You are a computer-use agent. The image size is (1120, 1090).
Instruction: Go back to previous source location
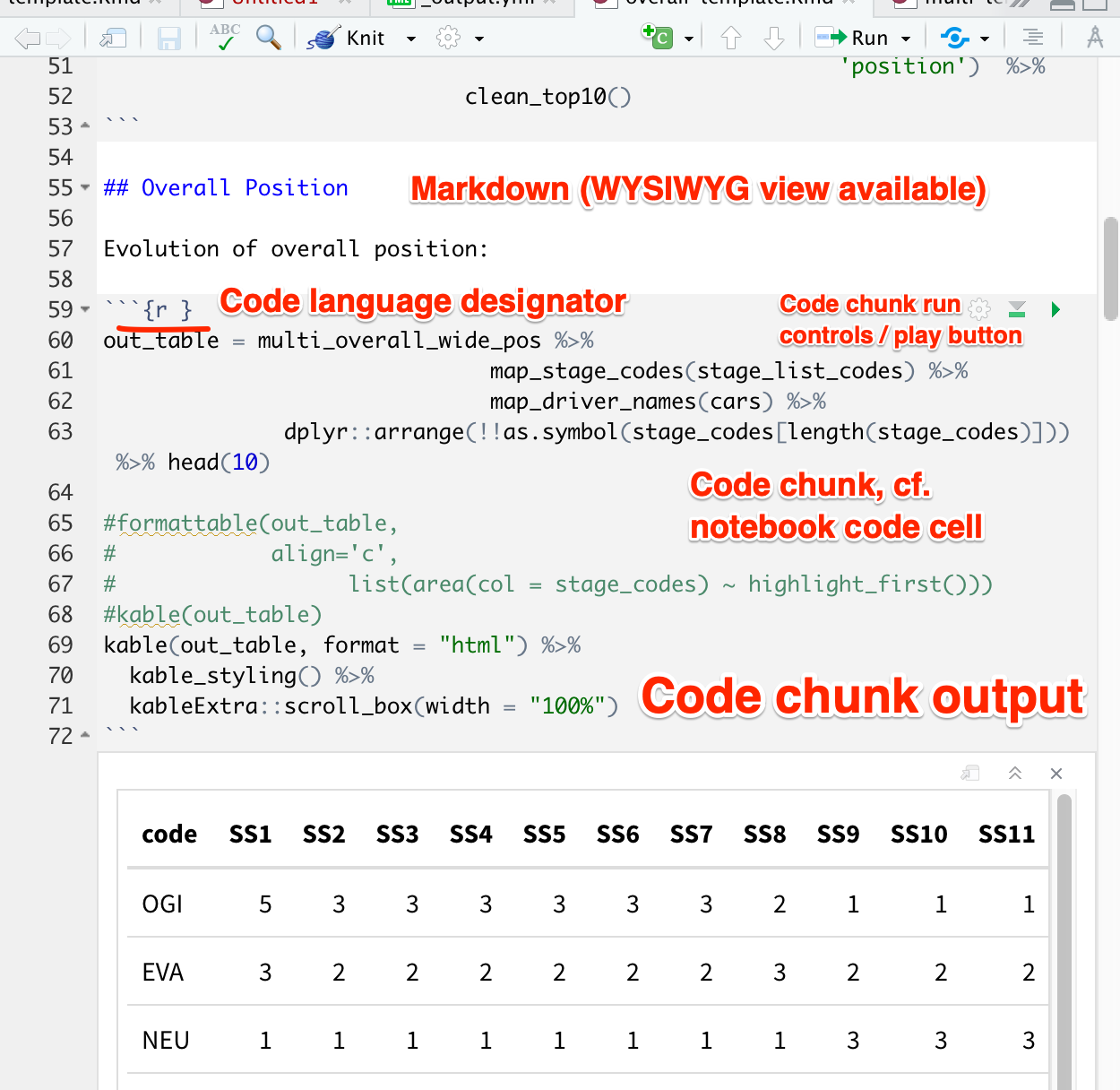[28, 38]
